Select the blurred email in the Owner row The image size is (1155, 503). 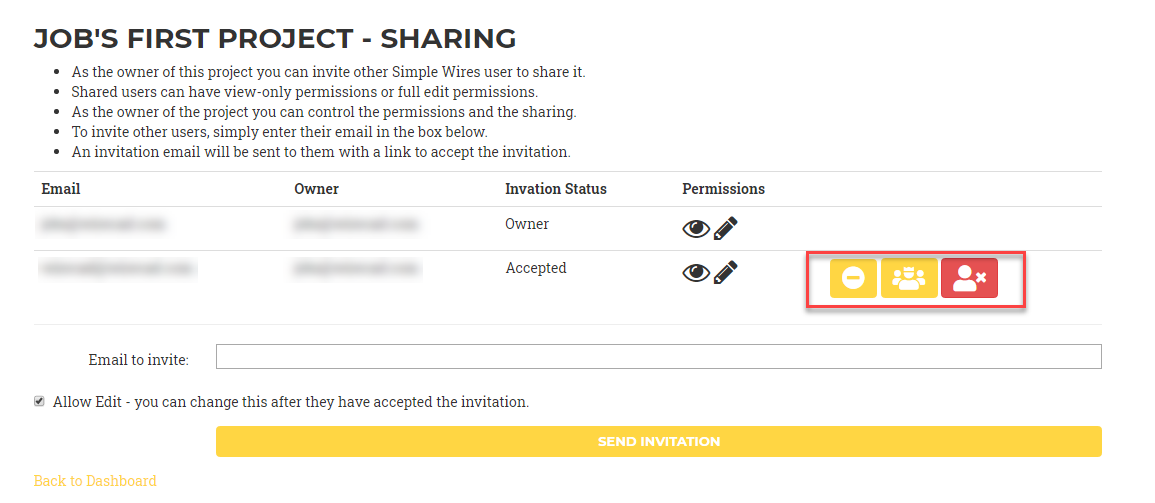[103, 223]
